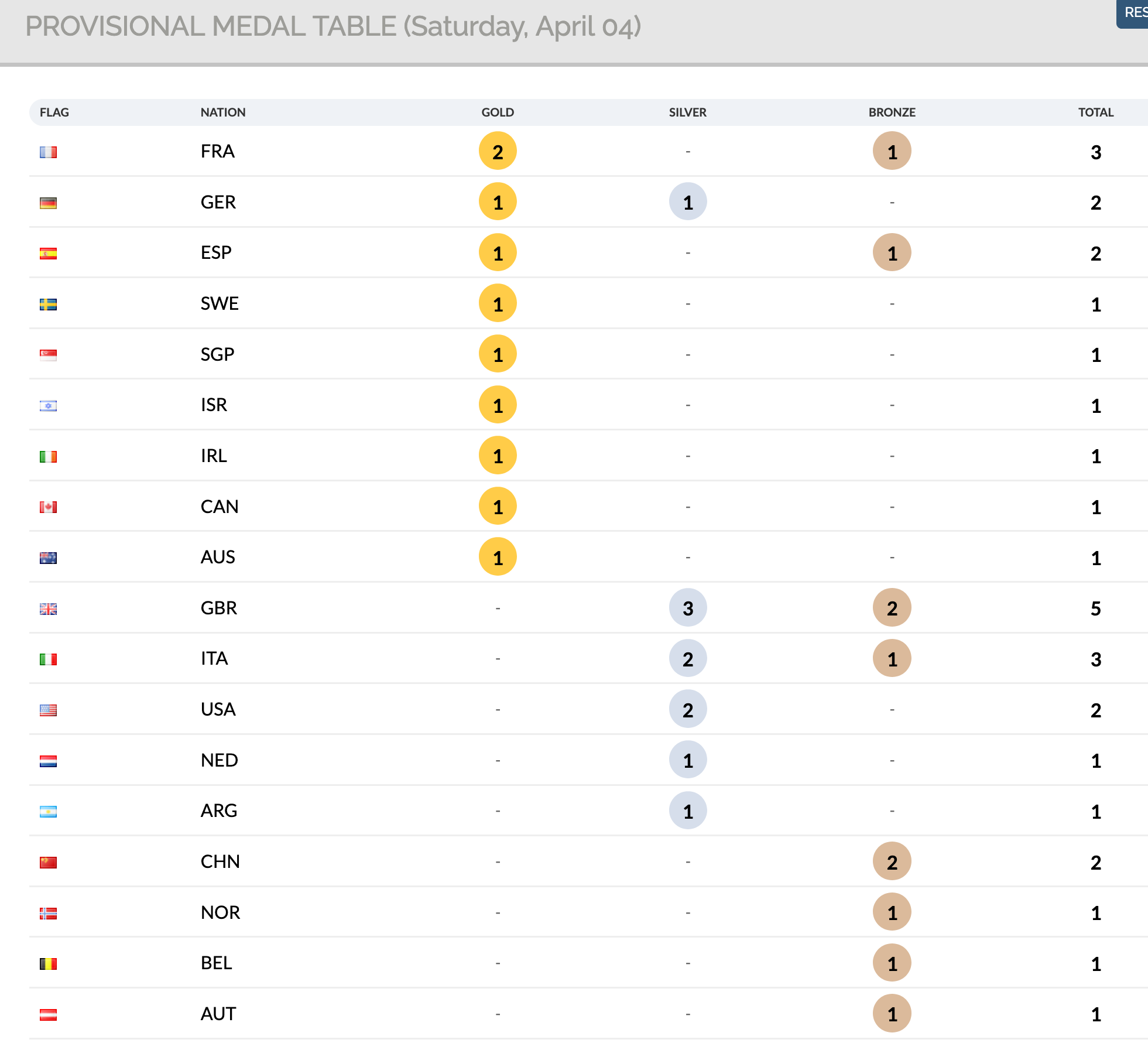This screenshot has height=1060, width=1148.
Task: Click the Germany flag icon
Action: coord(48,203)
